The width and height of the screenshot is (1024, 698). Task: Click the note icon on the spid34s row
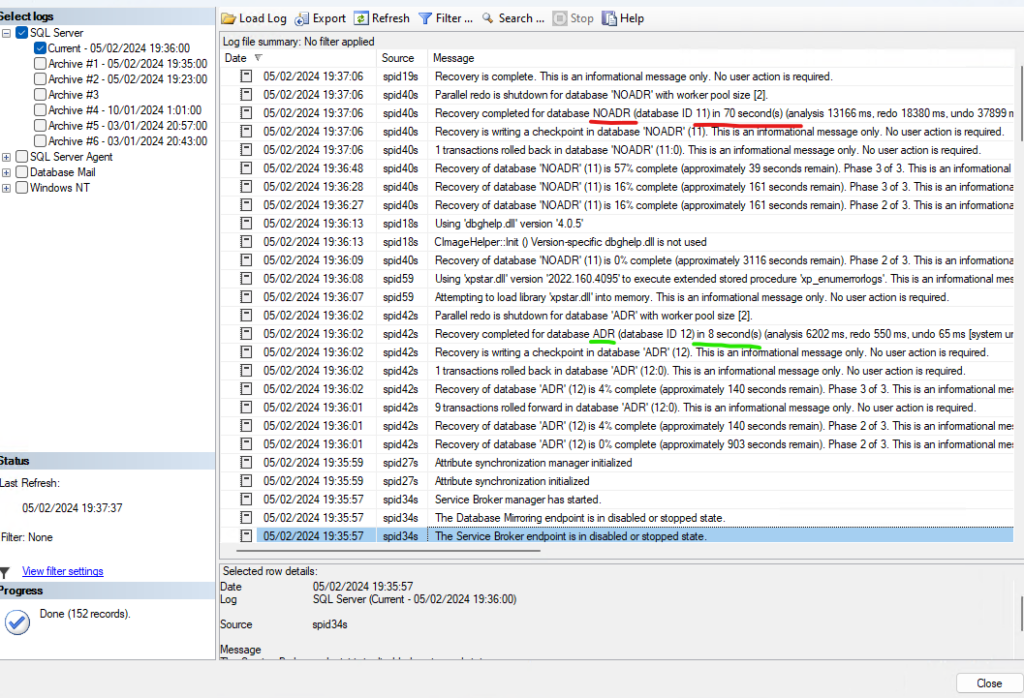[x=245, y=536]
